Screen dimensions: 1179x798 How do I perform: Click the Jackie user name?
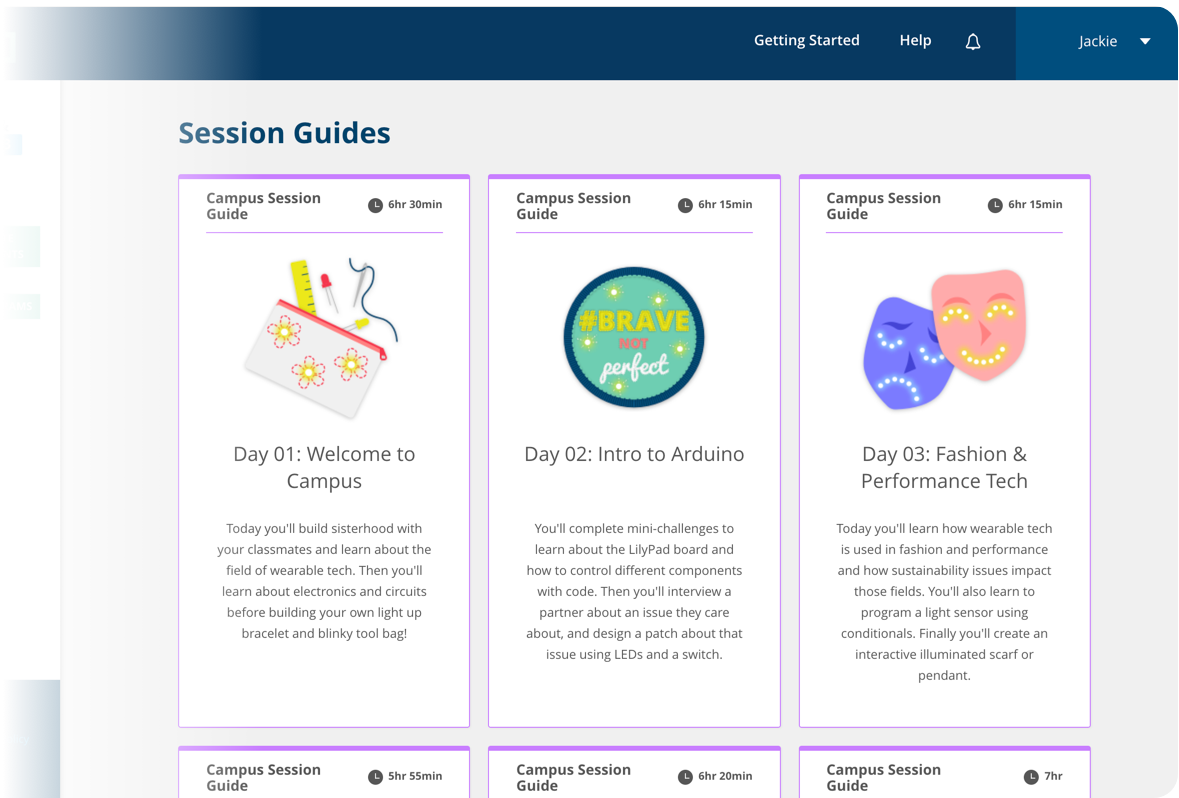click(1098, 41)
